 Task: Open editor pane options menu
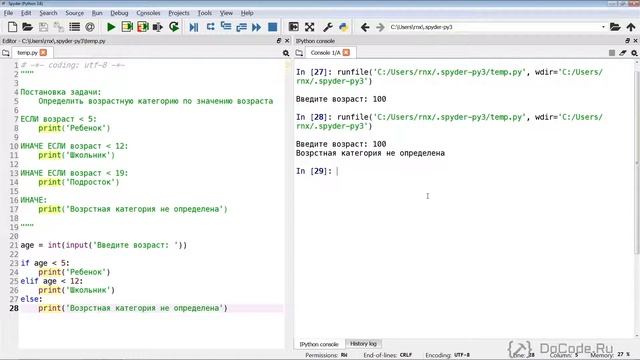point(286,53)
